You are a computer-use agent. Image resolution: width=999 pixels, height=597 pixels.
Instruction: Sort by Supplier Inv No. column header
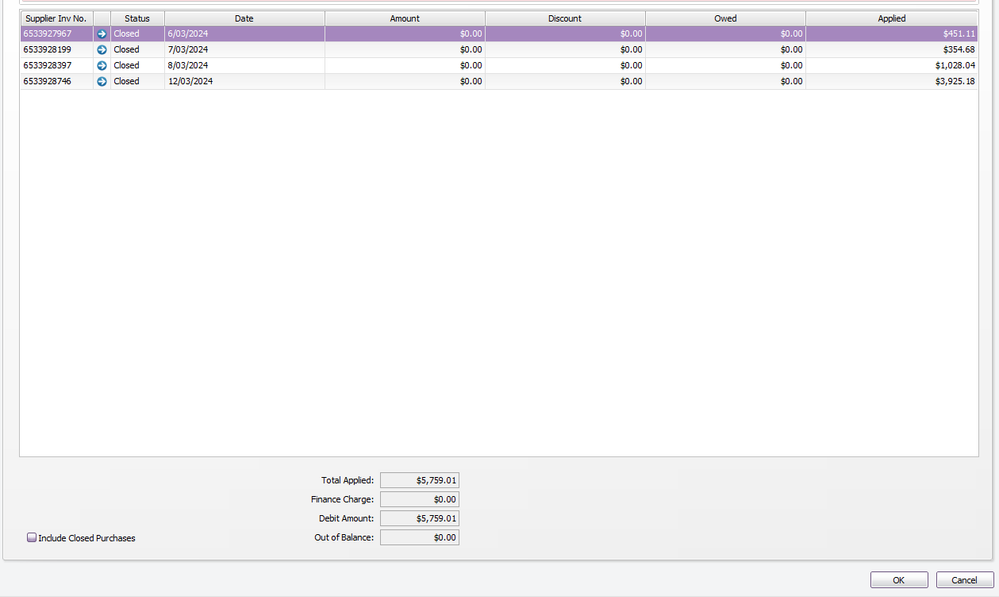coord(56,18)
